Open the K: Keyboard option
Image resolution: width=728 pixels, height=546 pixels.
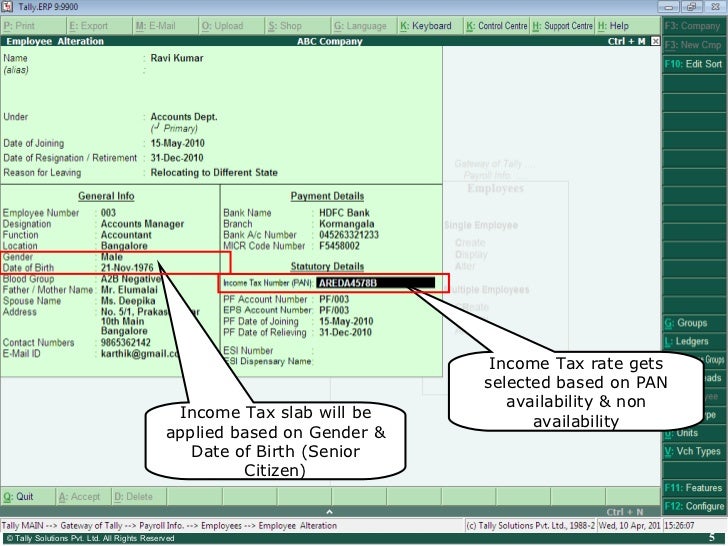pos(431,26)
